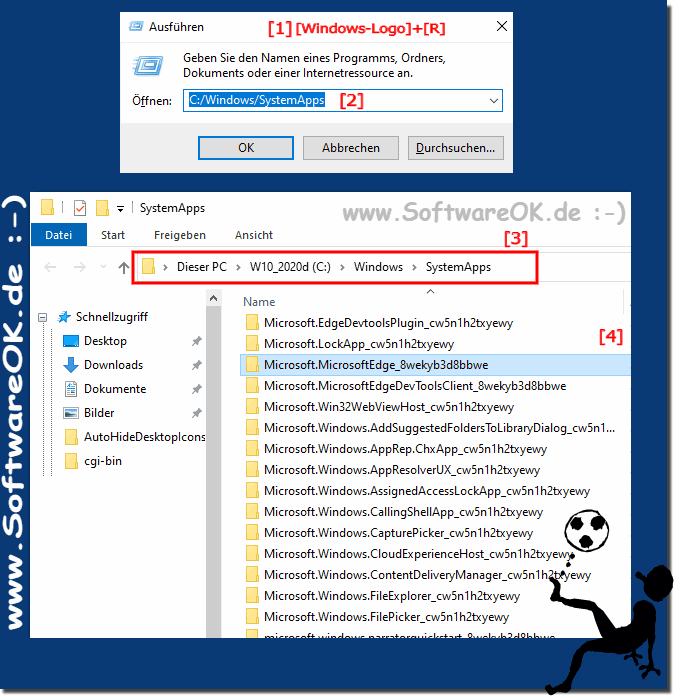This screenshot has height=696, width=674.
Task: Select Microsoft.Windows.AssignedAccessLockApp_cw5n1h2txyewy folder
Action: click(427, 491)
